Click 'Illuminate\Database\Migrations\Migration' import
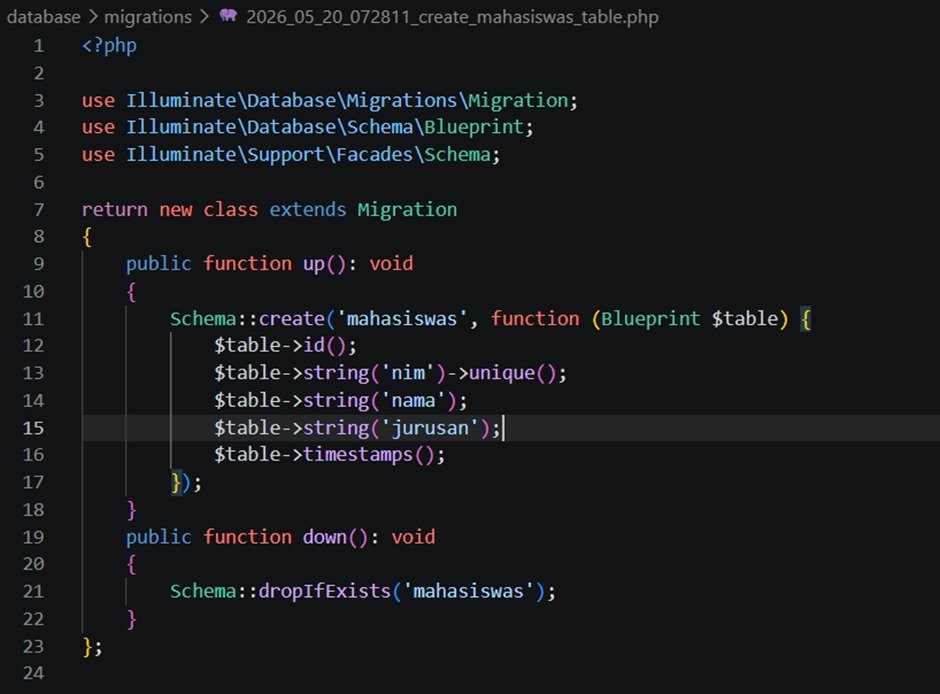The width and height of the screenshot is (940, 694). point(347,100)
